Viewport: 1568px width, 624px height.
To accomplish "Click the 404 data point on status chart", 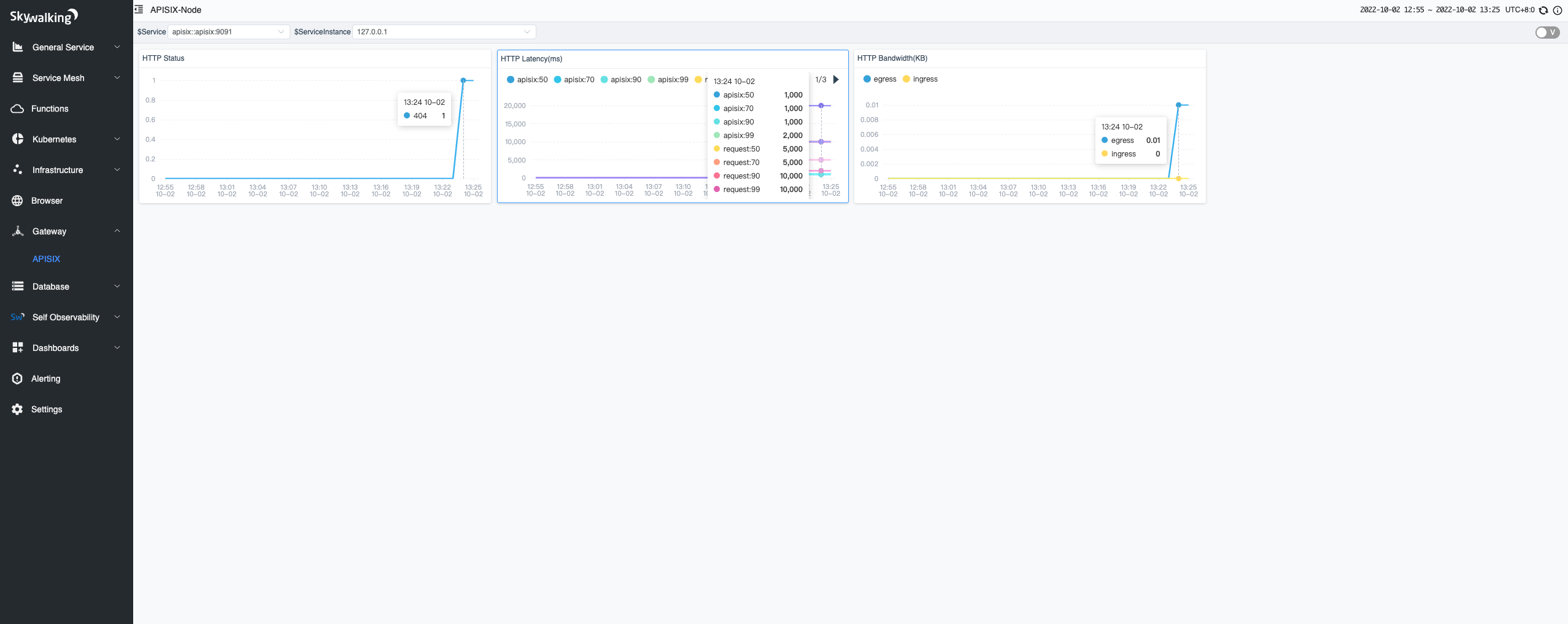I will tap(463, 80).
